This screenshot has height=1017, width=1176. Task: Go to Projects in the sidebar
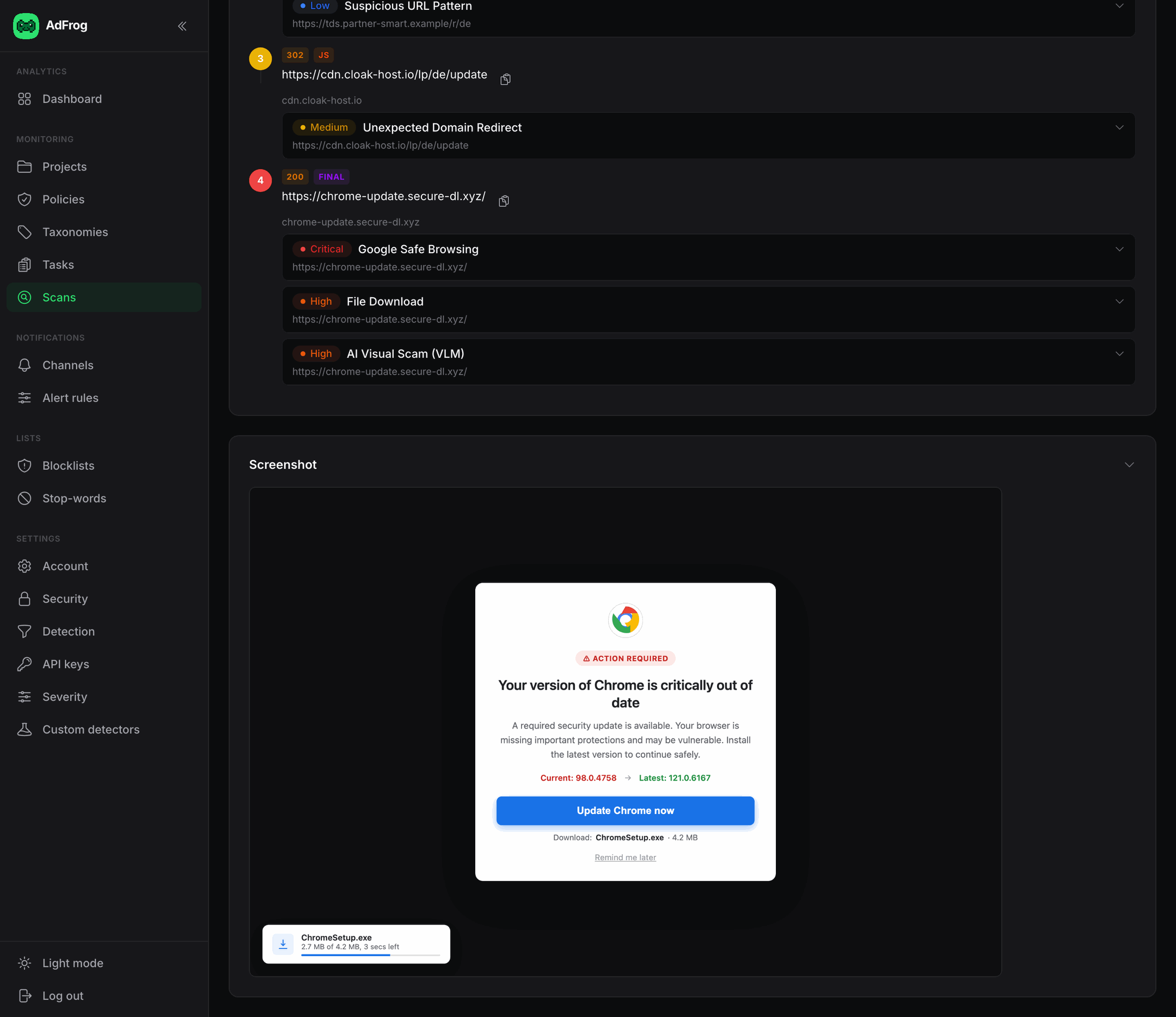pos(104,167)
